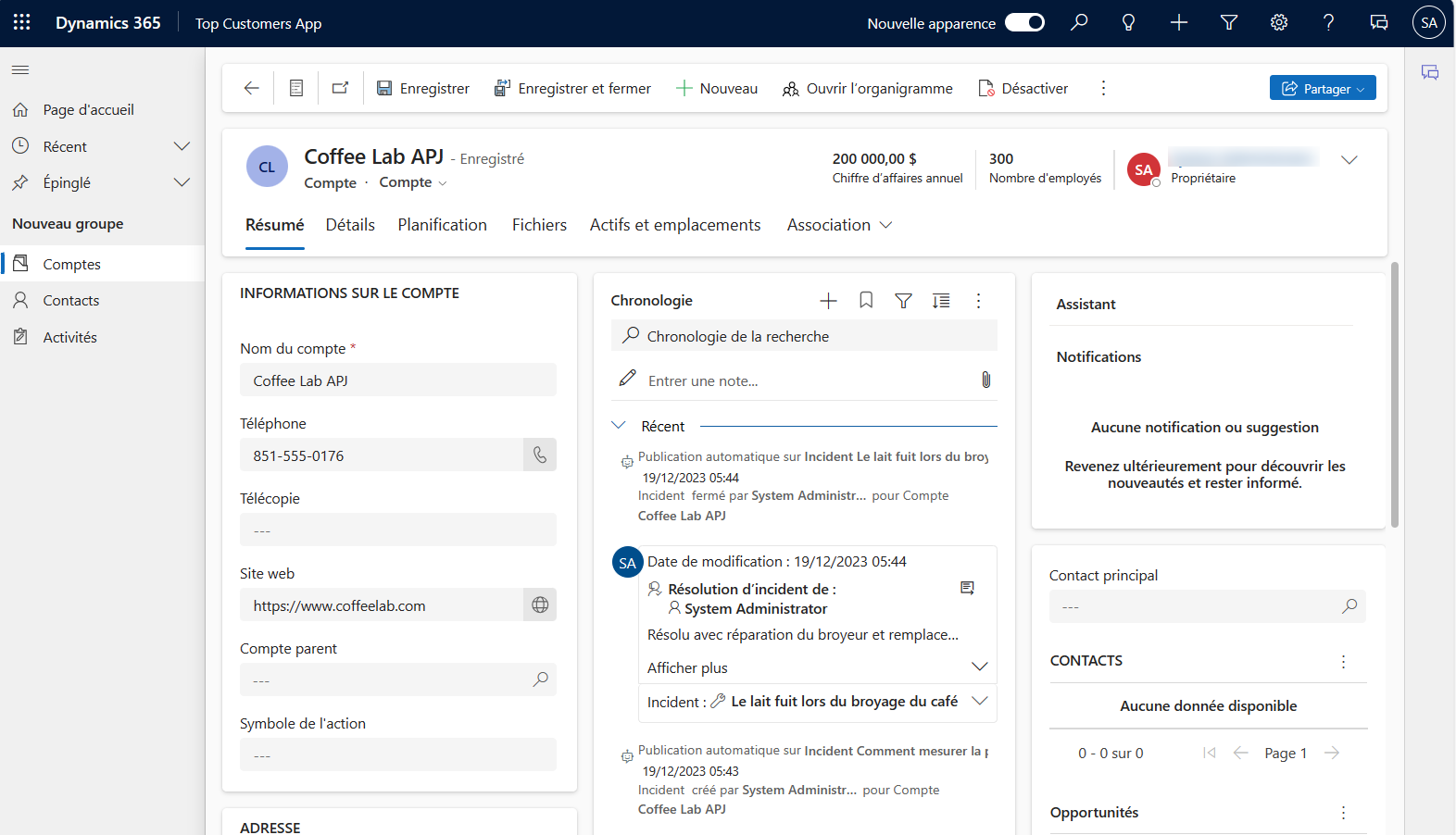
Task: Open record in new window icon
Action: coord(340,88)
